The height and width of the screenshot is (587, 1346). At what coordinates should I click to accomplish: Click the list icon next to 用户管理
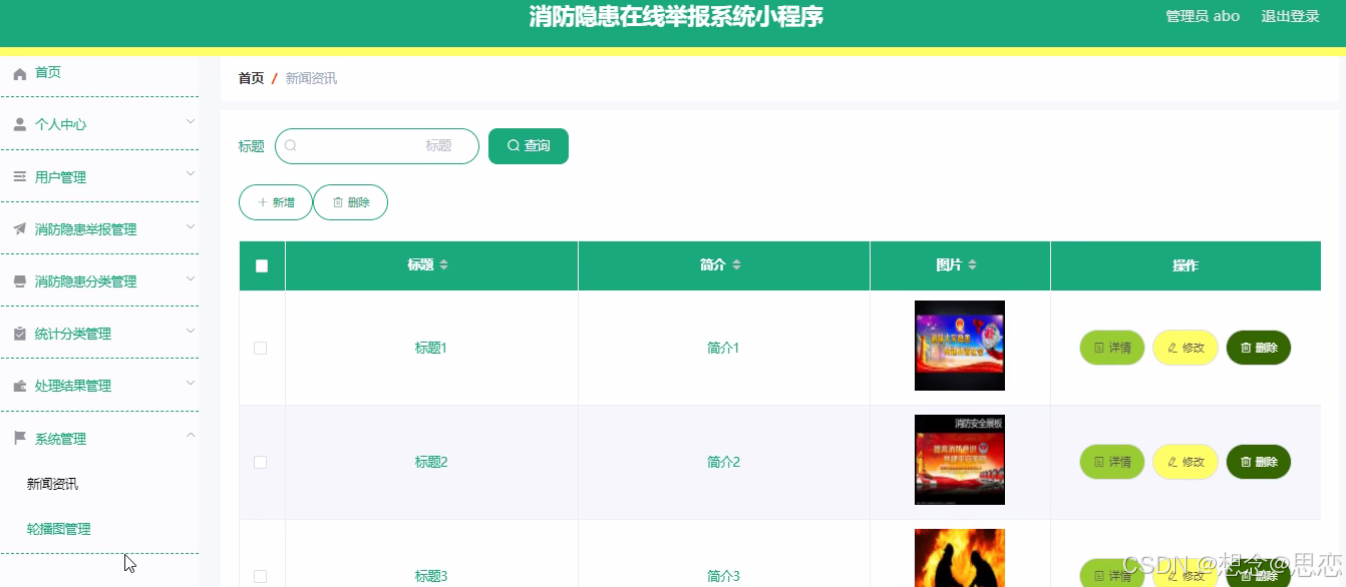19,177
